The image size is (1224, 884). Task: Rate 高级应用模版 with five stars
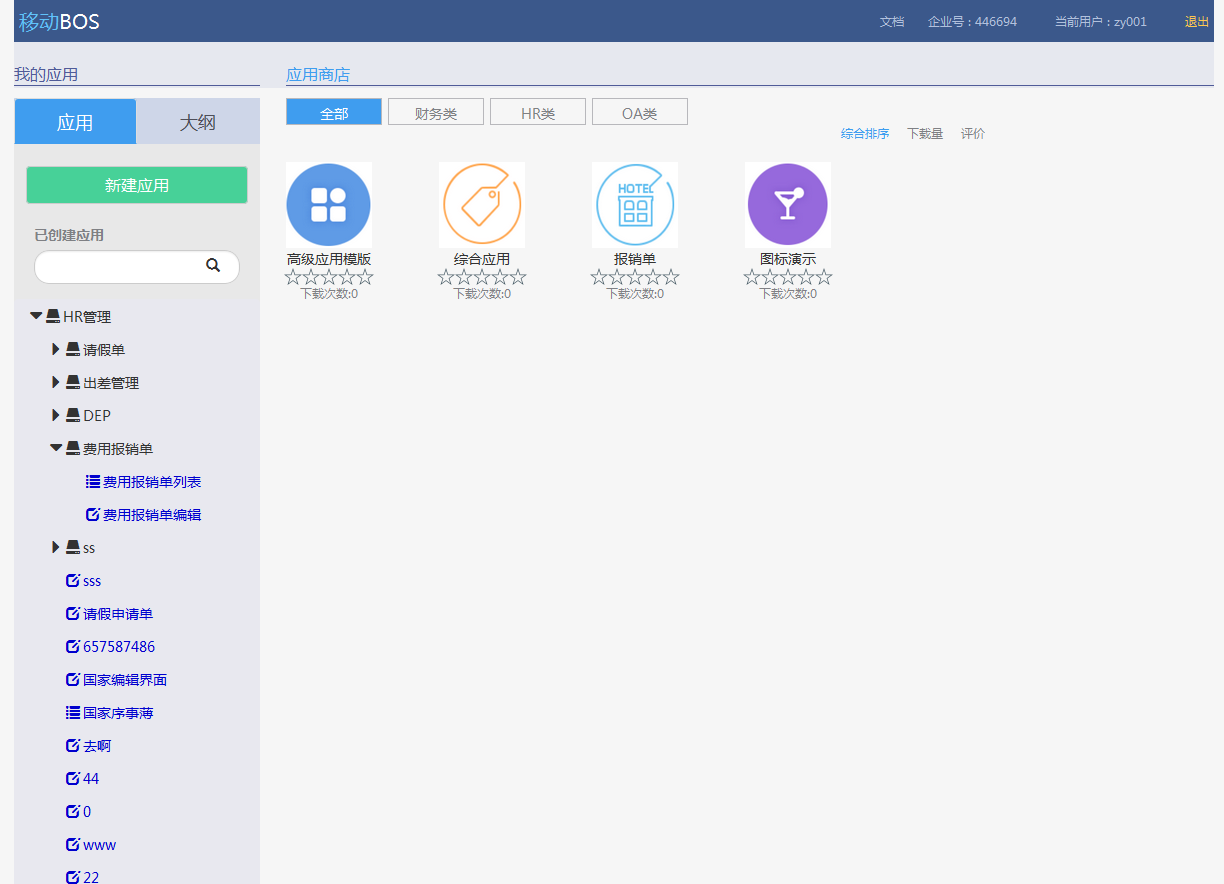pos(365,277)
